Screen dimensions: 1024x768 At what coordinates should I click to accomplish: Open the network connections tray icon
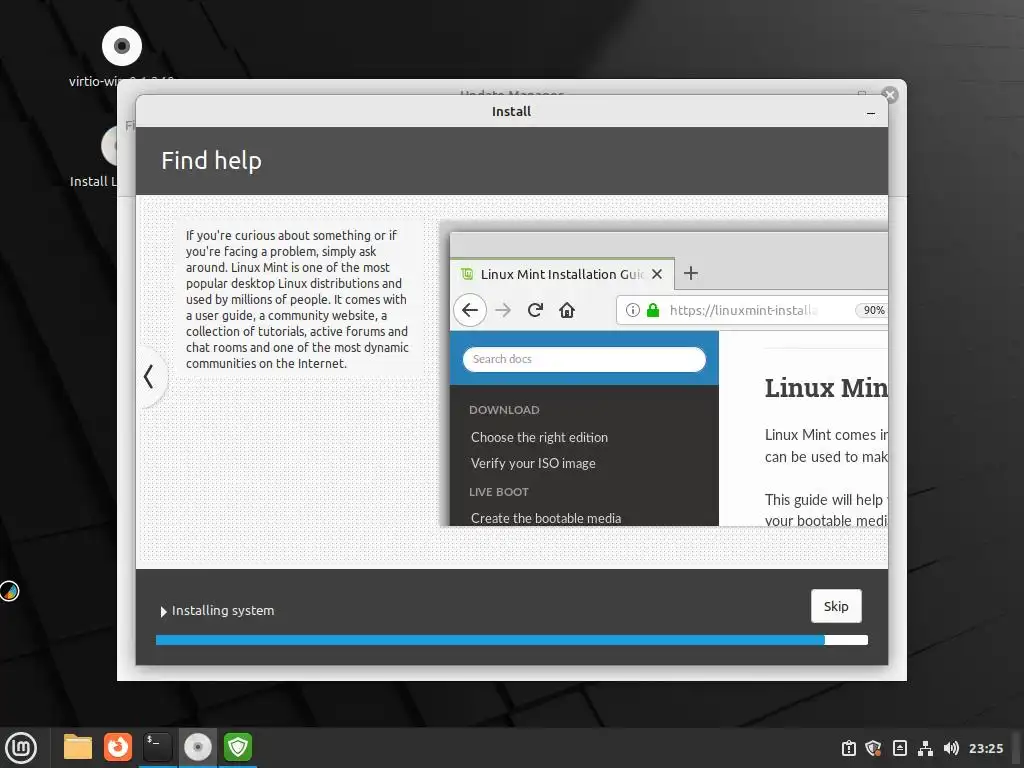pyautogui.click(x=925, y=748)
